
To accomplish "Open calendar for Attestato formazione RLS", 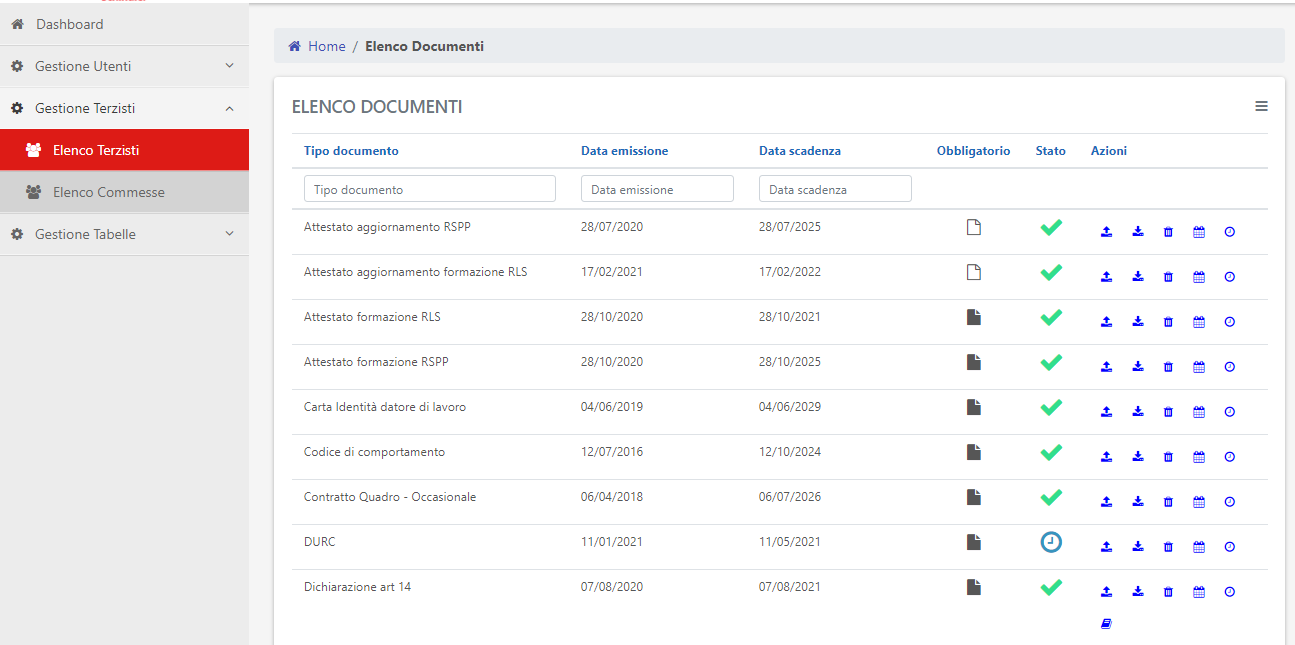I will [x=1199, y=322].
